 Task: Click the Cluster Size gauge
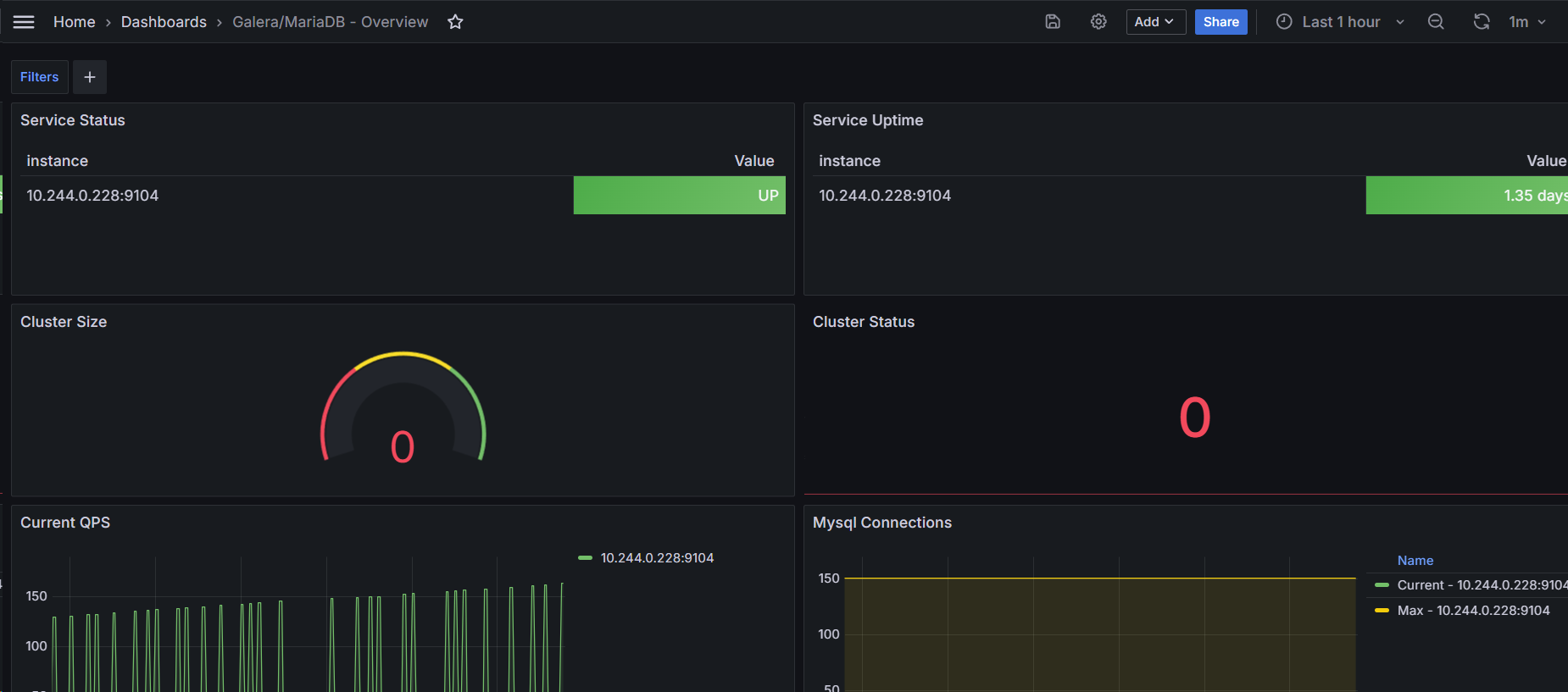[403, 408]
